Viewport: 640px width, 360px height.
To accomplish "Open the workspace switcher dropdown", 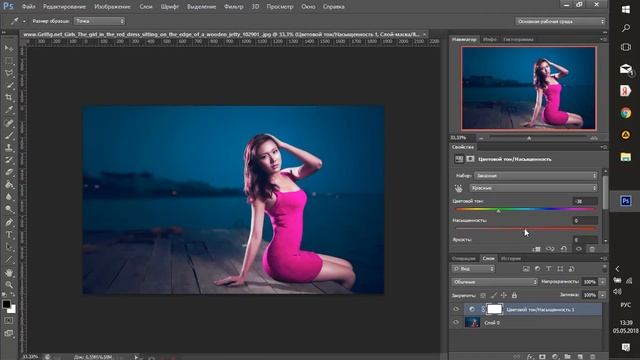I will 560,21.
